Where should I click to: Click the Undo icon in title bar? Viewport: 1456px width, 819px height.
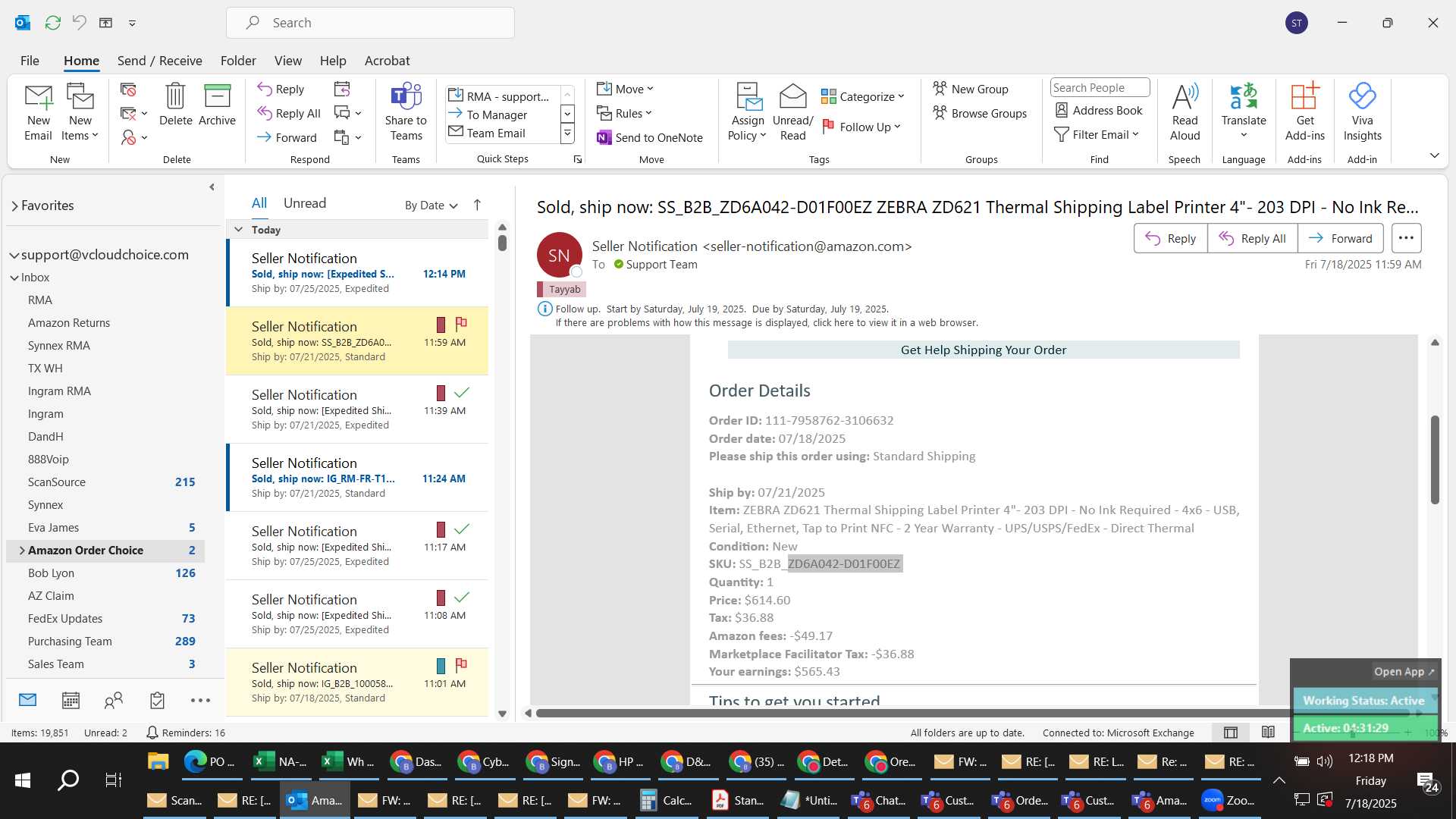point(79,23)
